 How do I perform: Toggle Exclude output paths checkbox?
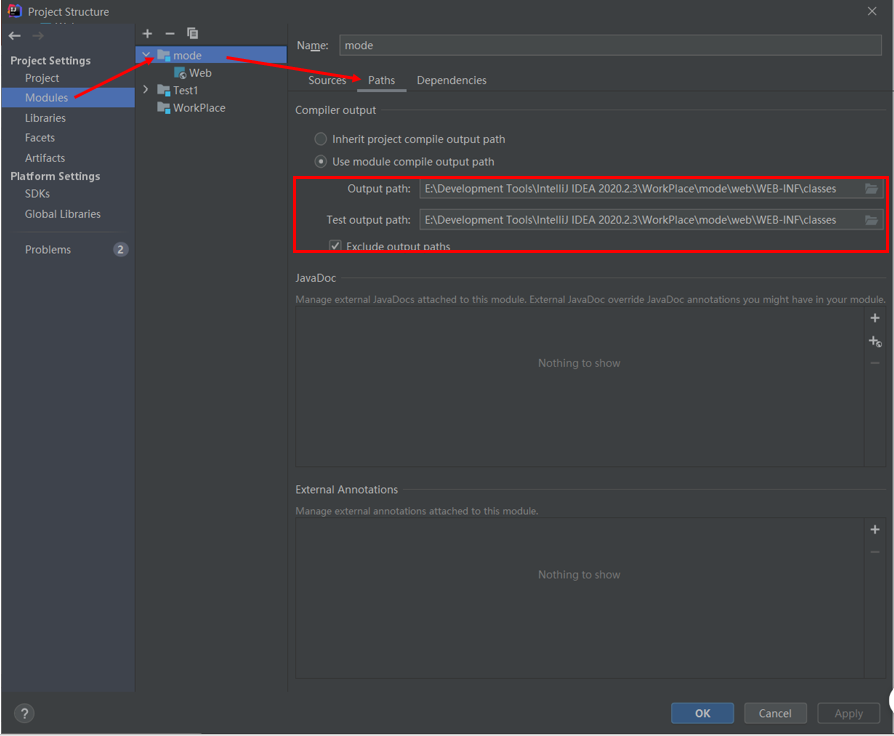click(335, 246)
